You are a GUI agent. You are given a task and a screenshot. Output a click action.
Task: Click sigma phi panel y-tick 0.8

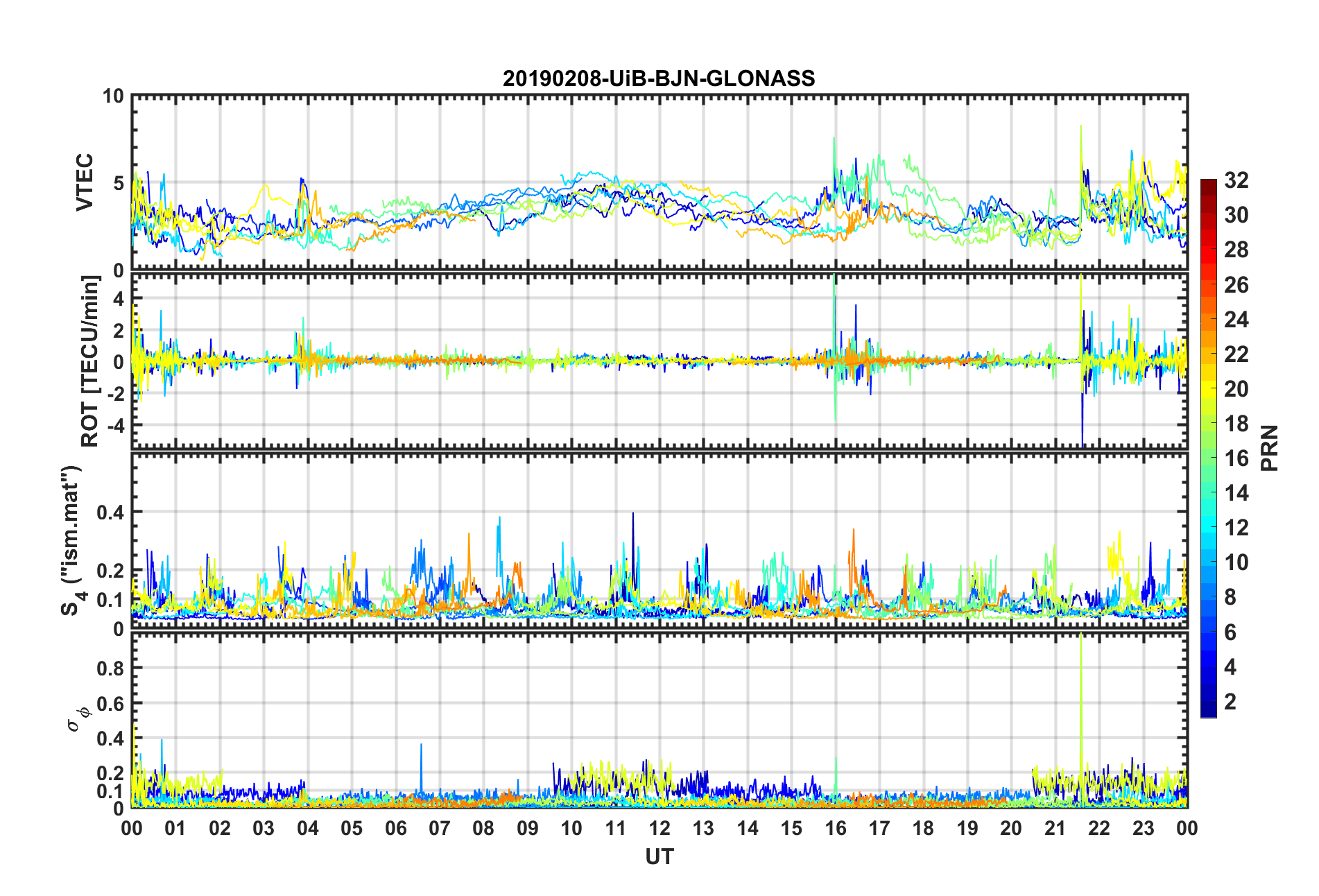click(110, 669)
